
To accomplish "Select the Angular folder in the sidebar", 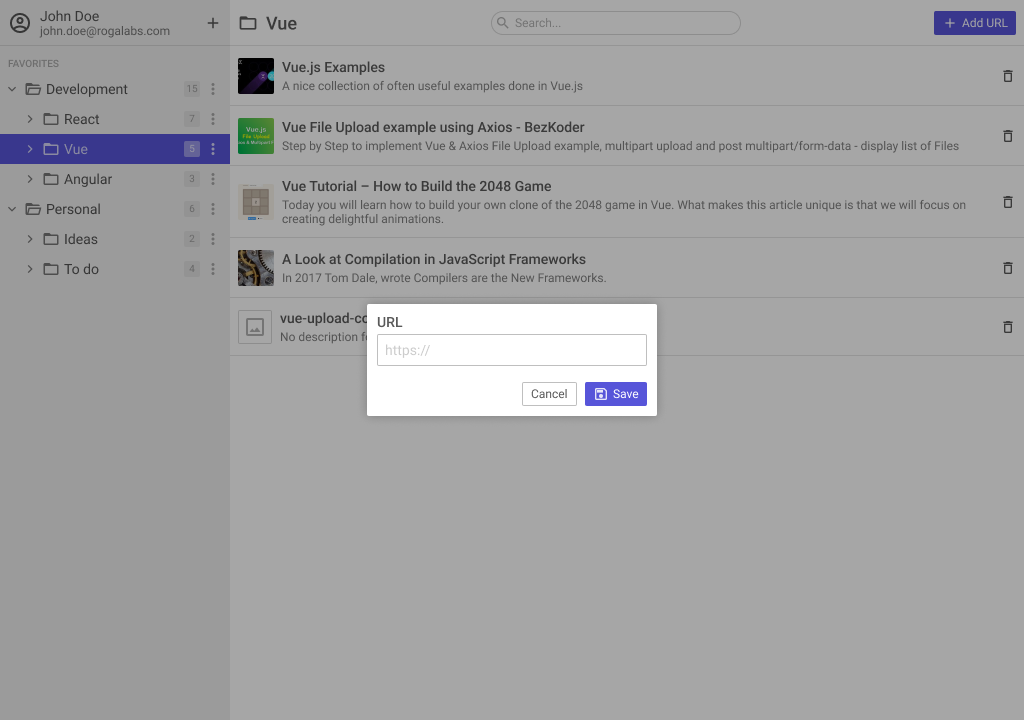I will (x=115, y=179).
